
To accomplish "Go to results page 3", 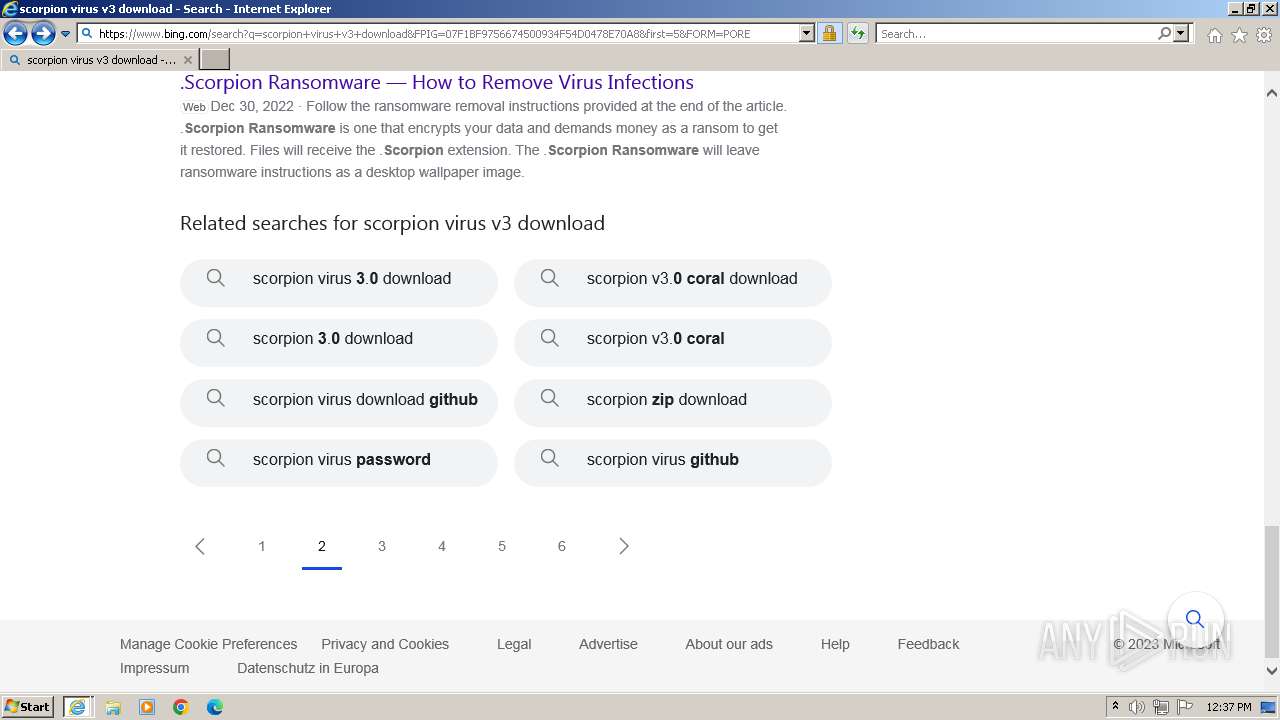I will [382, 546].
